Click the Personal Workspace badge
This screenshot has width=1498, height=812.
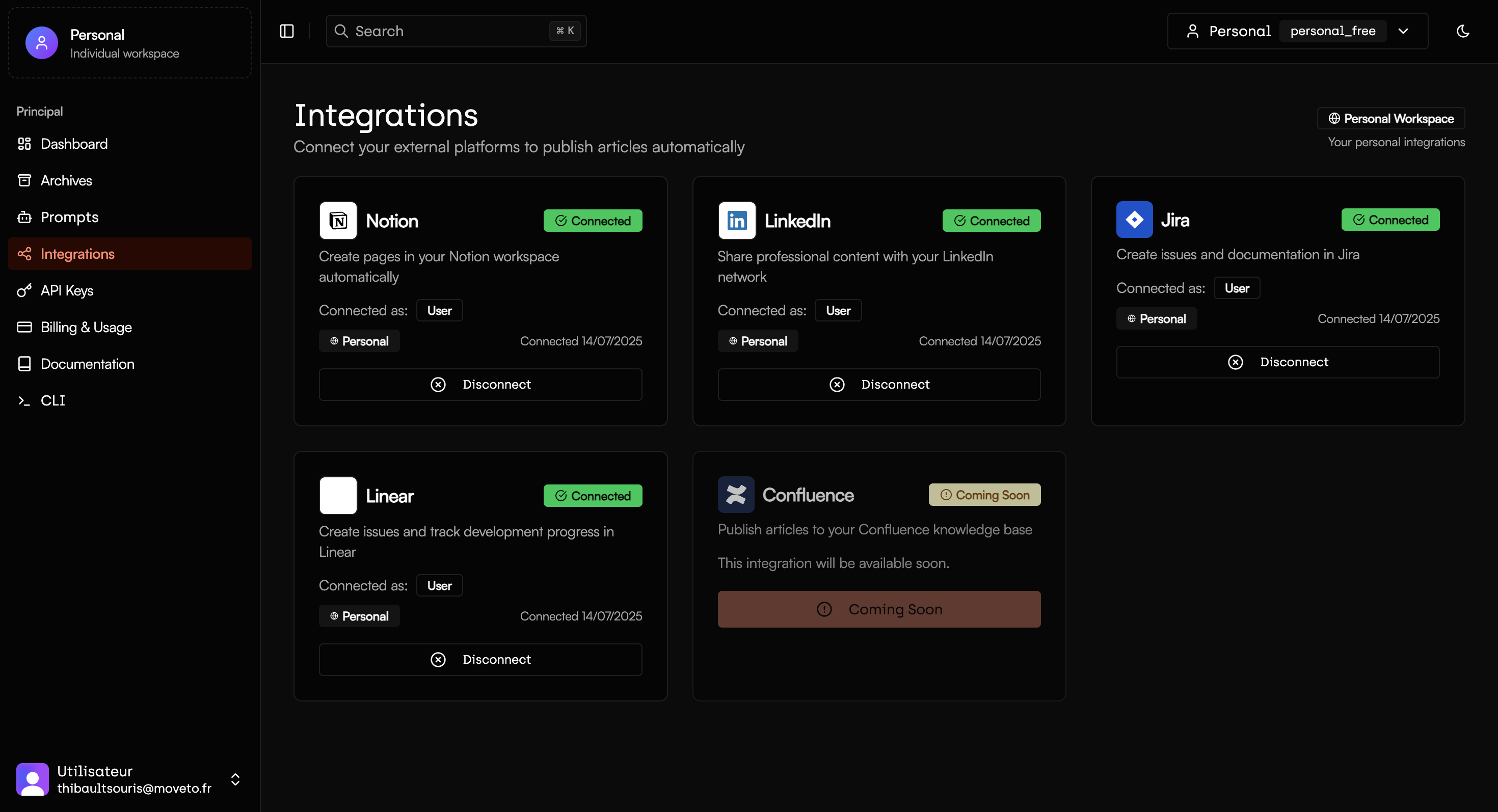point(1390,118)
